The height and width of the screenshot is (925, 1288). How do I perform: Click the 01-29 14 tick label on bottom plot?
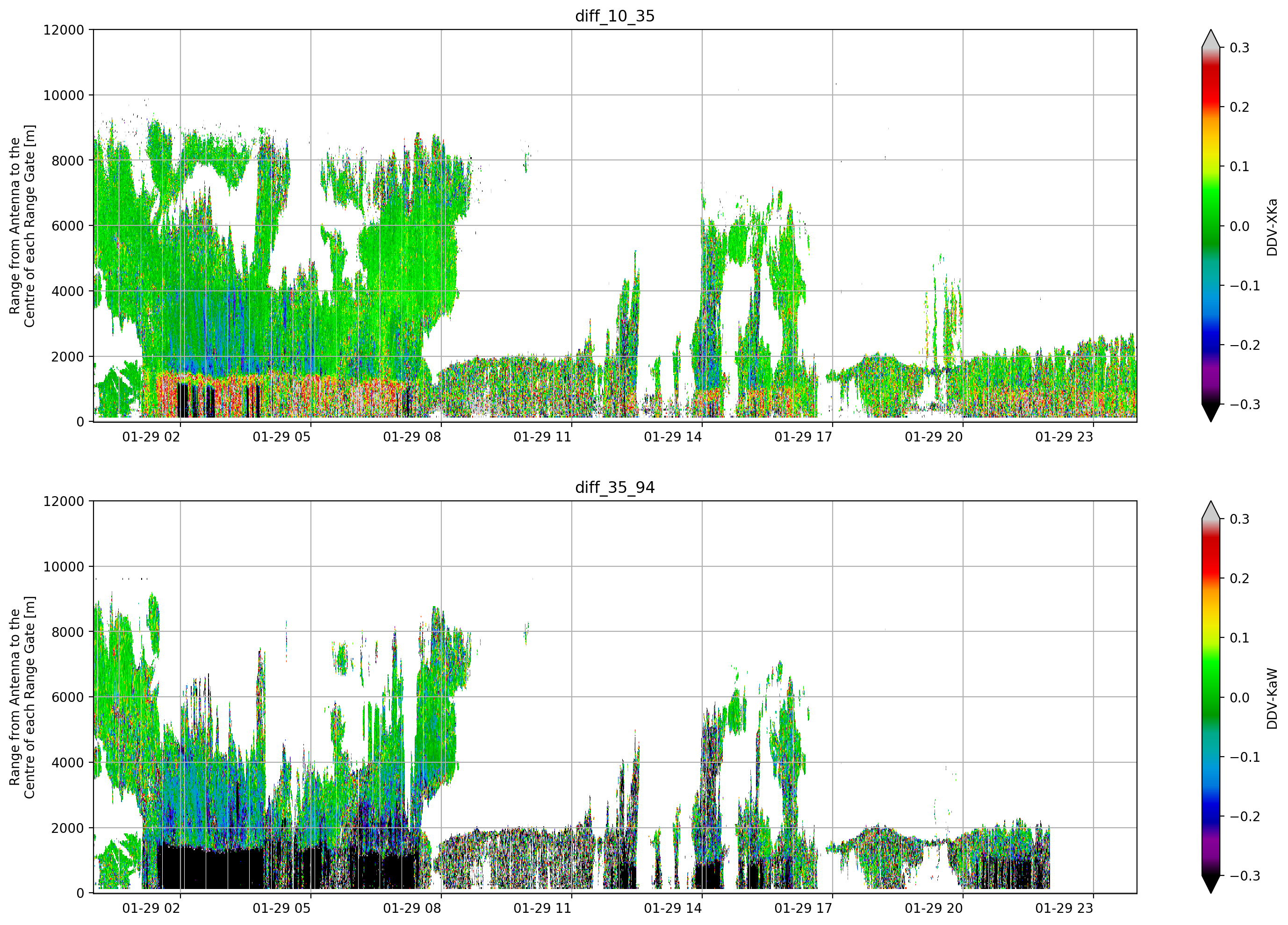click(673, 909)
